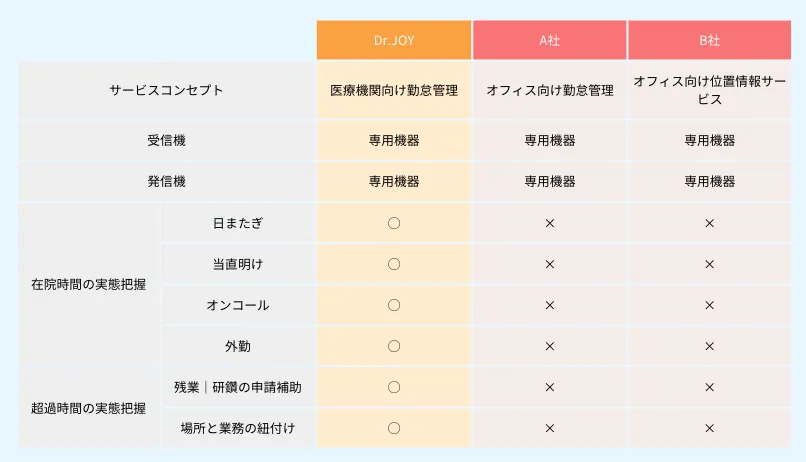Click the 医療機関向け勤怠管理 cell
This screenshot has height=462, width=806.
pos(394,90)
